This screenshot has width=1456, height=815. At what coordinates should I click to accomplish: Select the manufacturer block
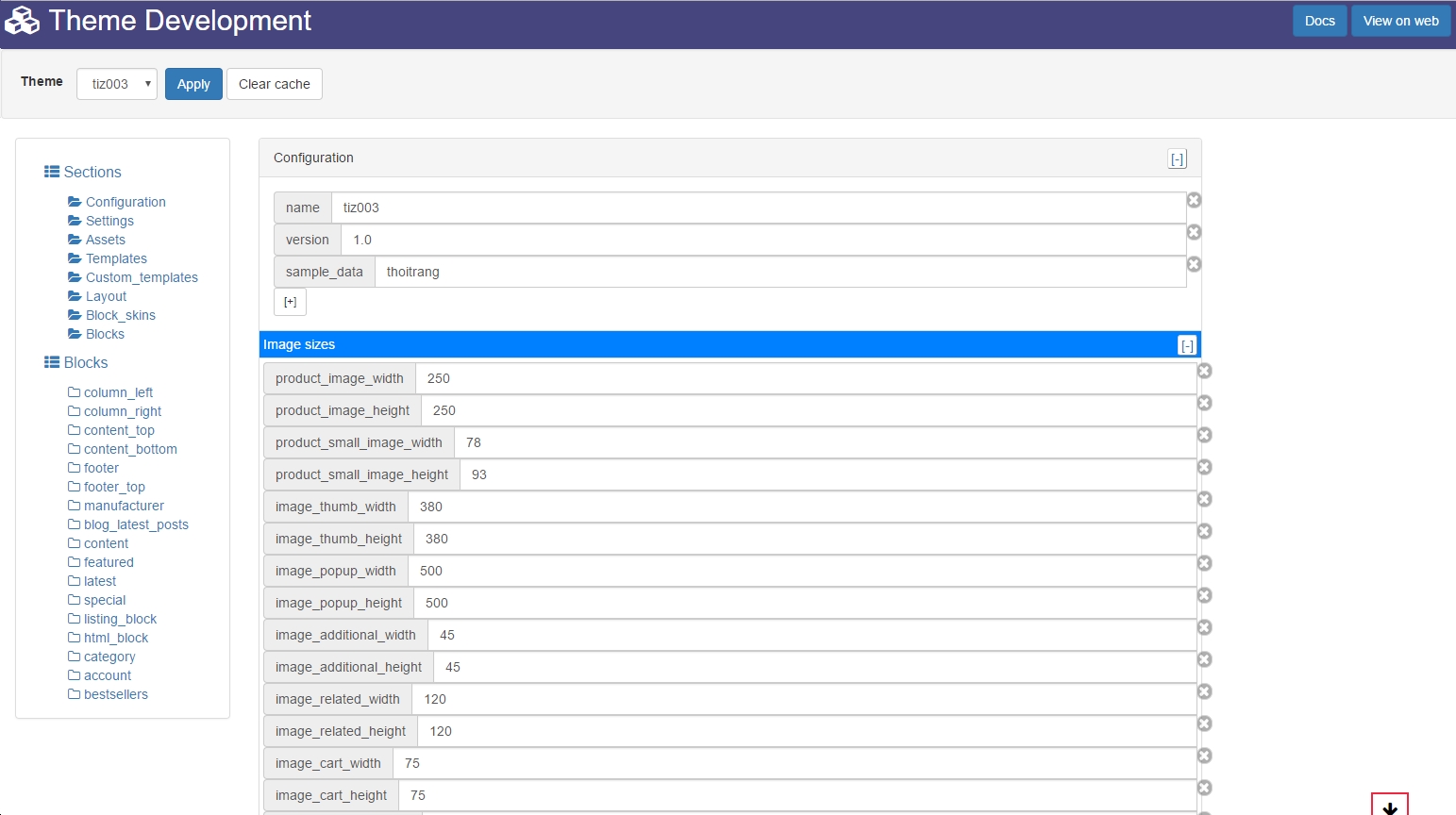coord(116,506)
